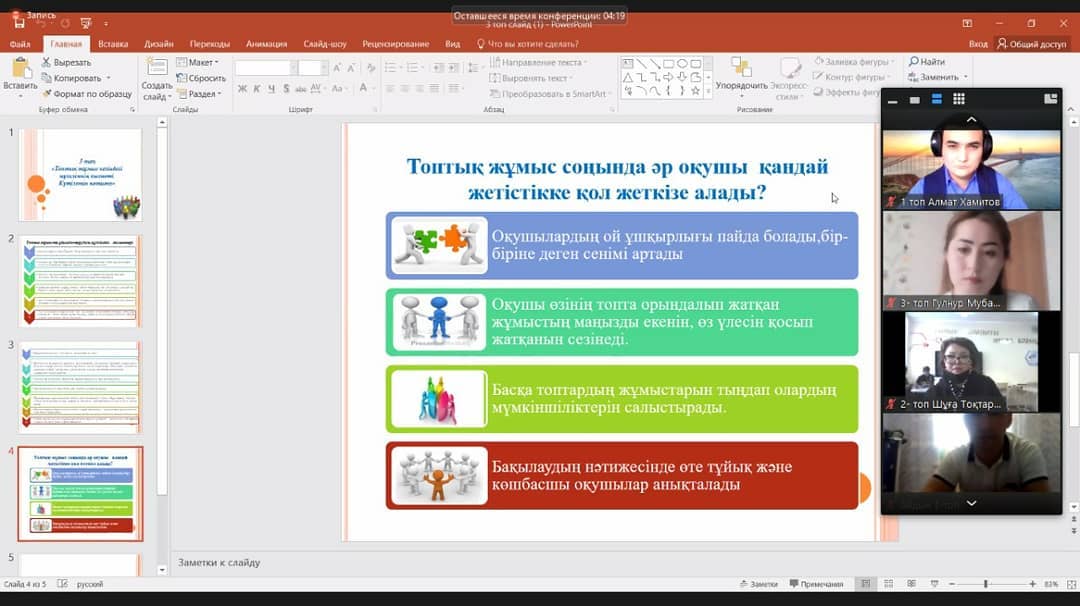The width and height of the screenshot is (1080, 606).
Task: Reset slide using Сбросить
Action: 201,78
